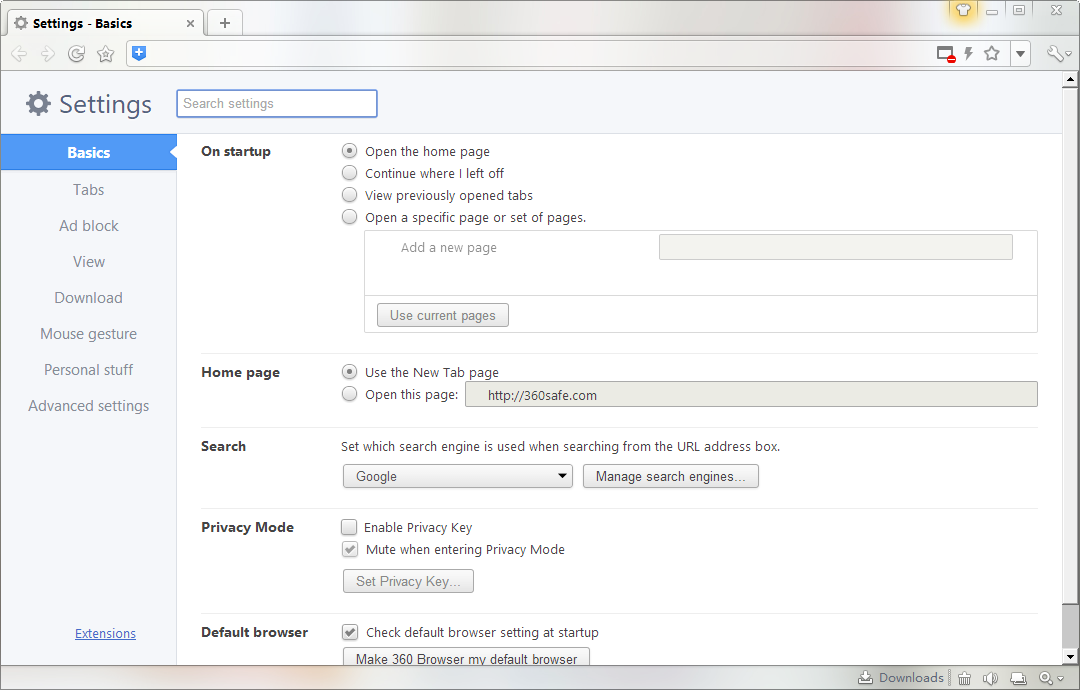Open the zoom magnifier dropdown in status bar

coord(1050,678)
